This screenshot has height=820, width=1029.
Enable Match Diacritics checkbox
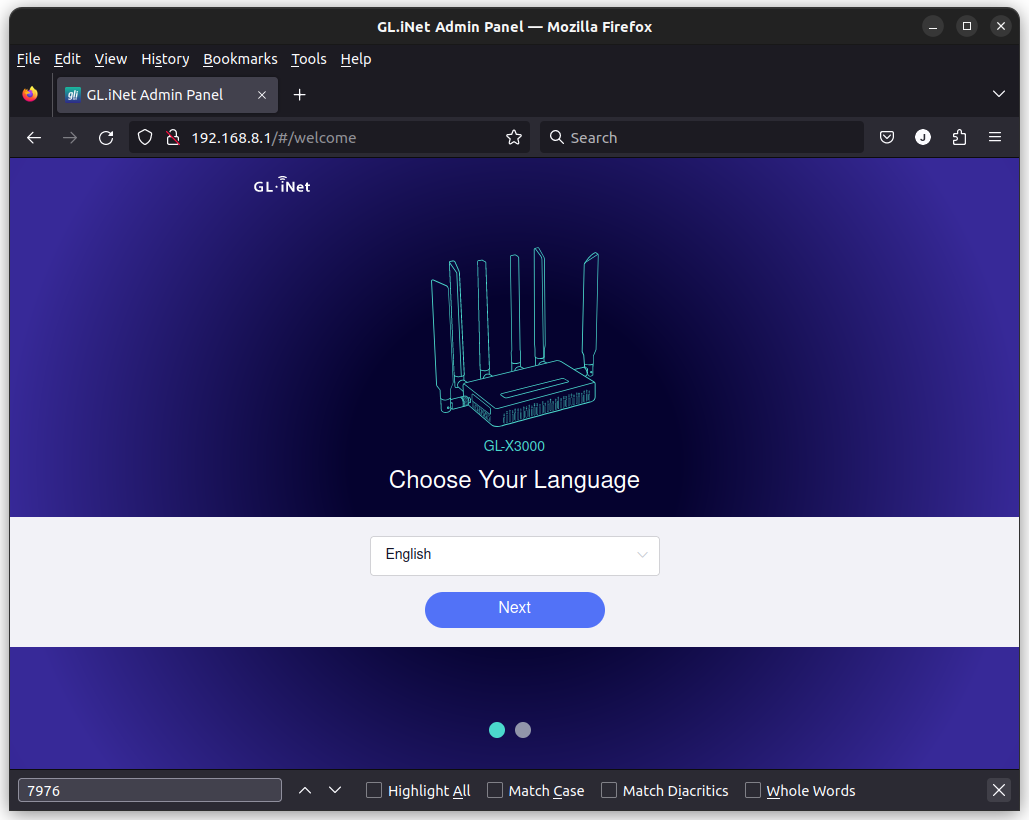tap(609, 790)
